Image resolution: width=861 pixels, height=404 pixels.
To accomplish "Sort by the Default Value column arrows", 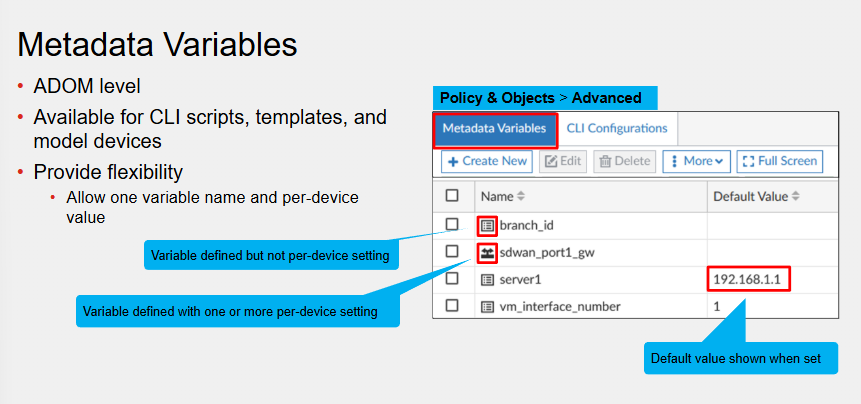I will 796,197.
